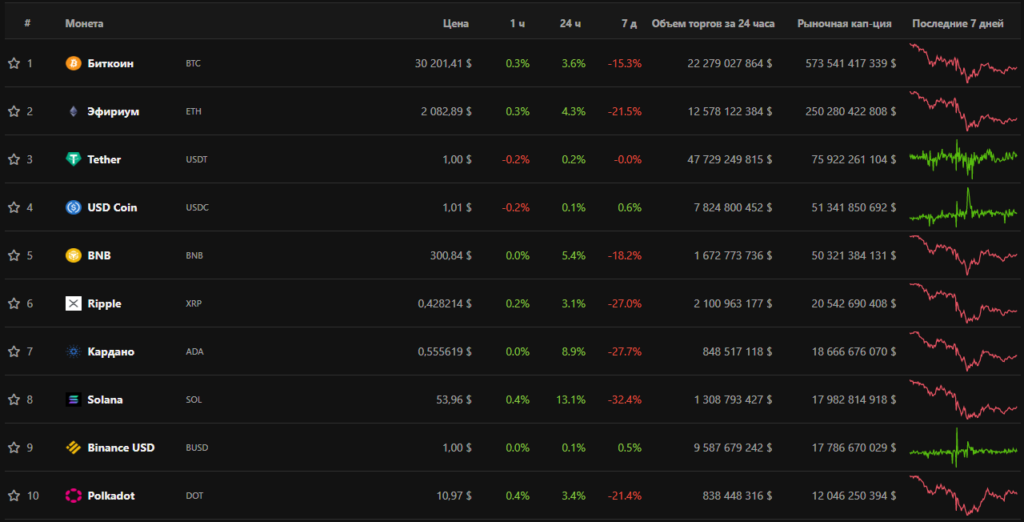1024x522 pixels.
Task: Click the price 2 082,89 $
Action: [x=447, y=112]
